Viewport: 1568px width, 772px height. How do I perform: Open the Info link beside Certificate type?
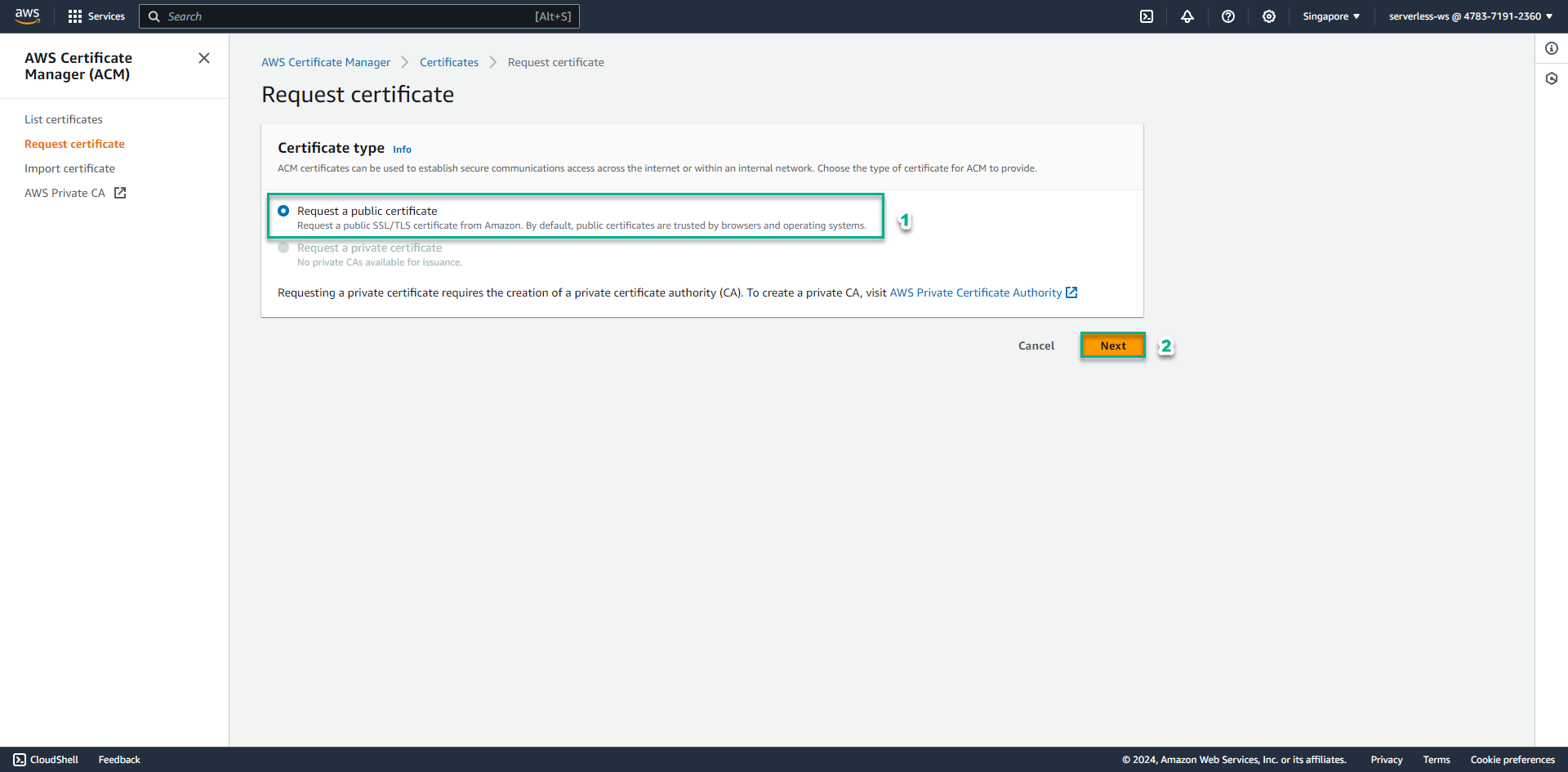click(402, 149)
